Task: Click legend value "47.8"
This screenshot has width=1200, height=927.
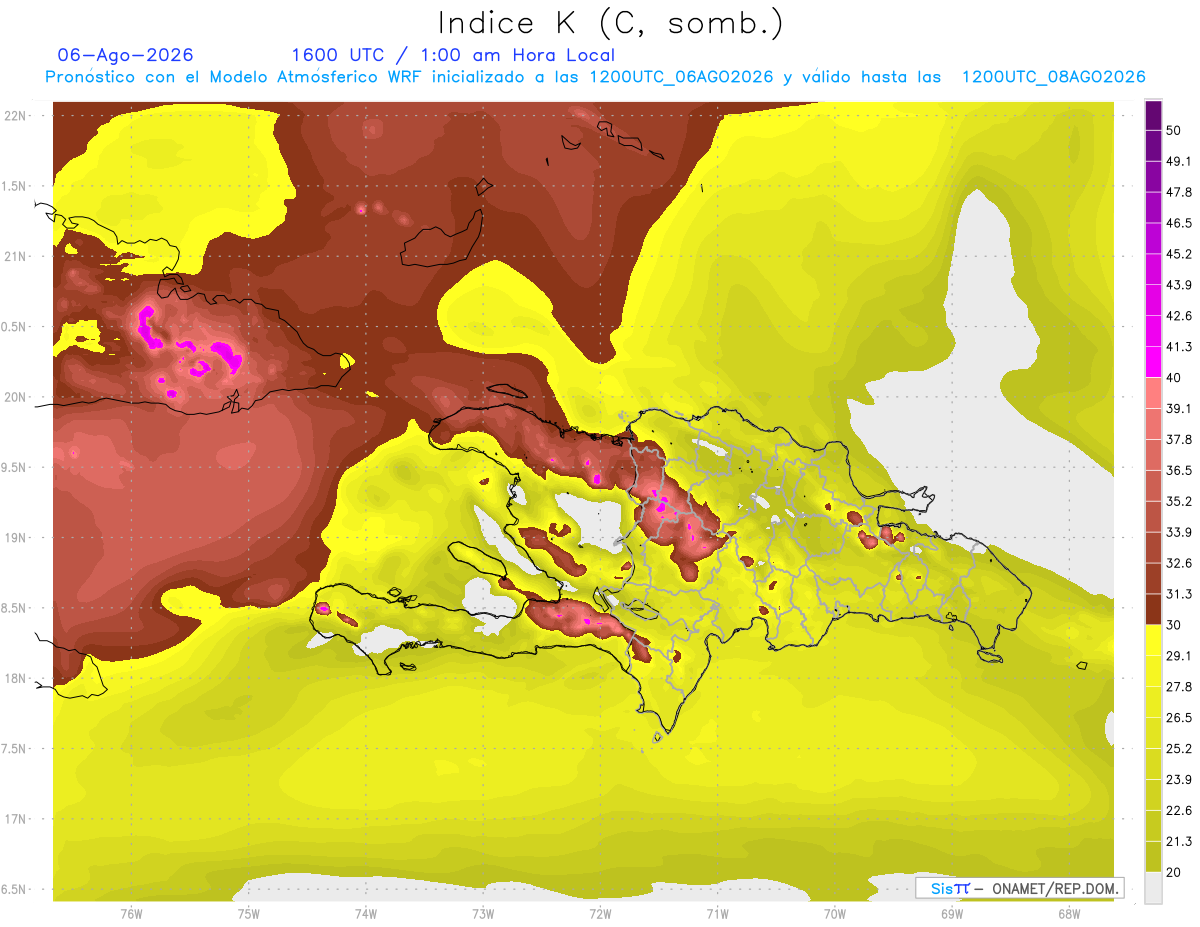Action: coord(1179,192)
